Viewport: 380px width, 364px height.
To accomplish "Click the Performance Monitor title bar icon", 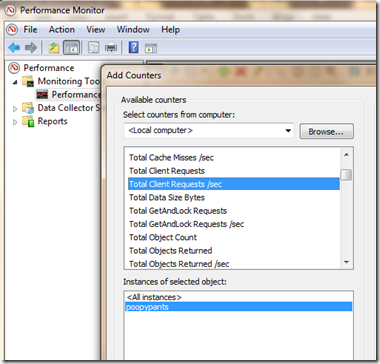I will (11, 10).
